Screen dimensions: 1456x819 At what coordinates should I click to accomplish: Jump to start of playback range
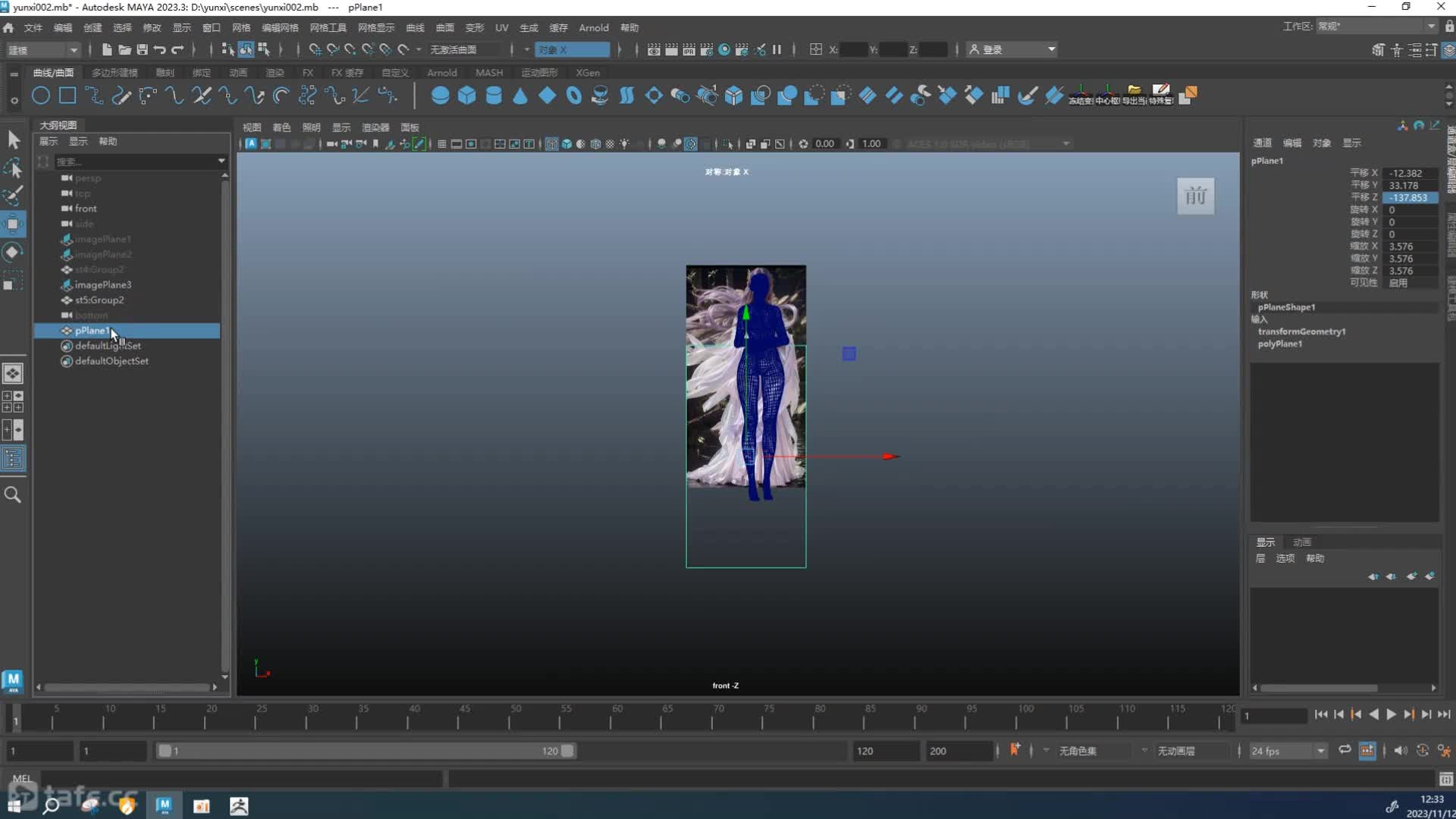(1320, 714)
